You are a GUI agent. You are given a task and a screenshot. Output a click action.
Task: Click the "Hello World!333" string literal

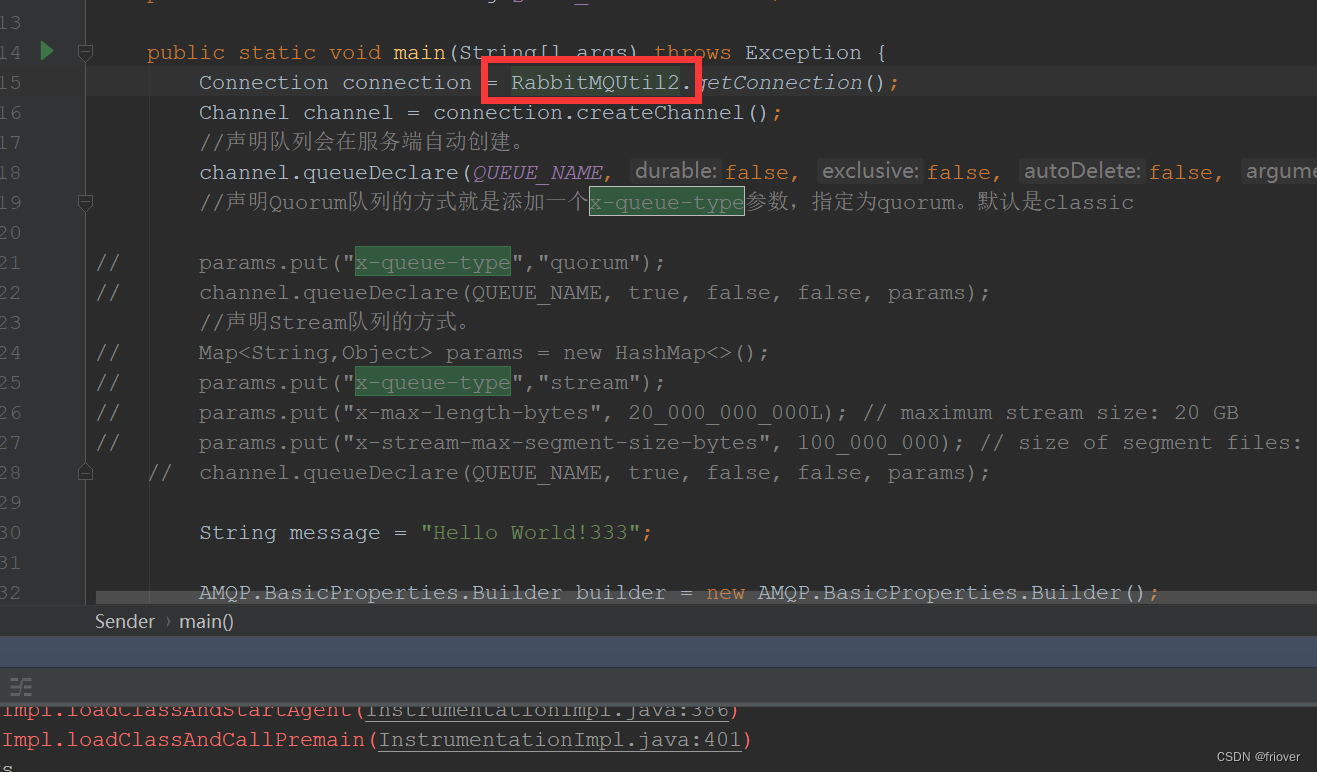coord(530,532)
